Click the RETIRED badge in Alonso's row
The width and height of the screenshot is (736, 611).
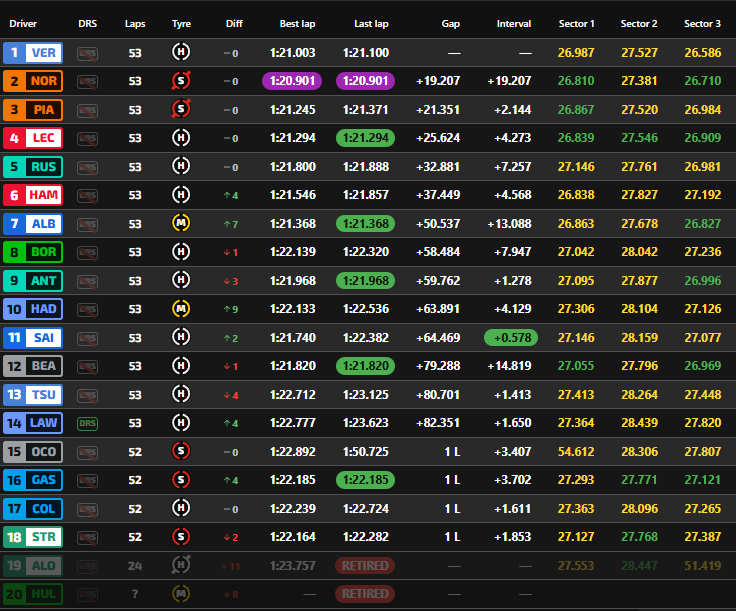coord(365,566)
